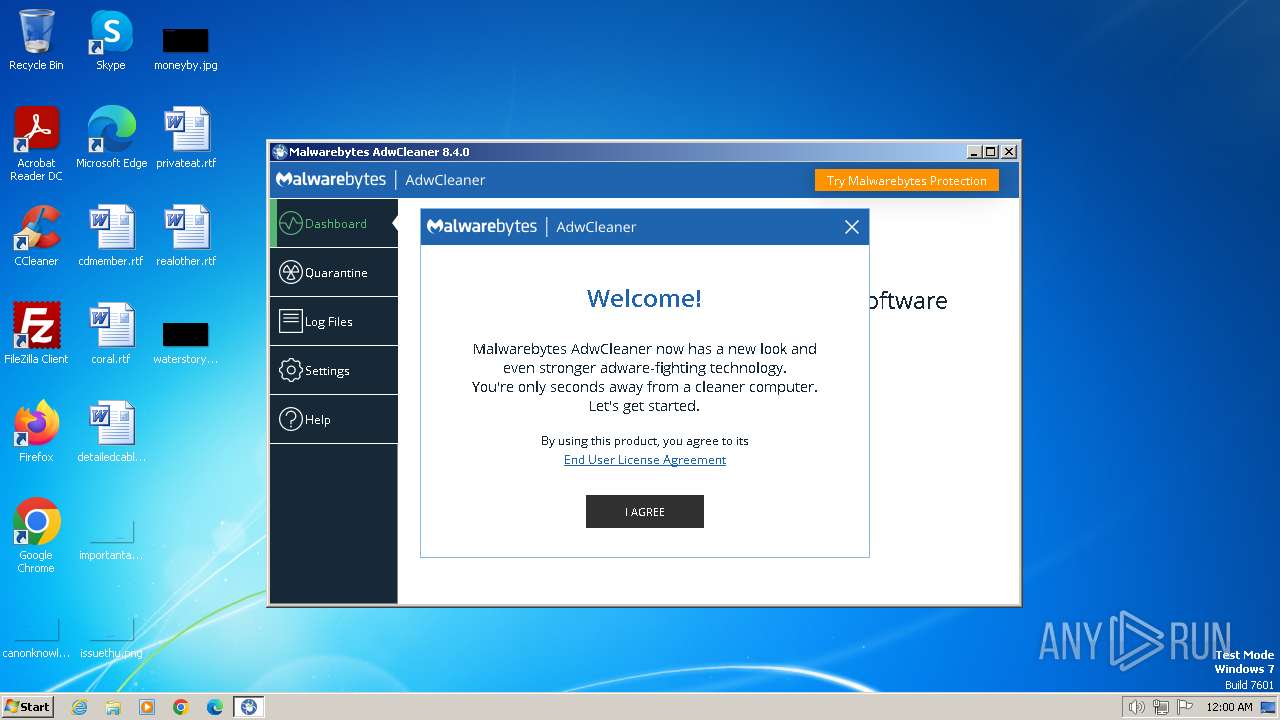Image resolution: width=1280 pixels, height=720 pixels.
Task: Click the network tray icon
Action: coord(1161,707)
